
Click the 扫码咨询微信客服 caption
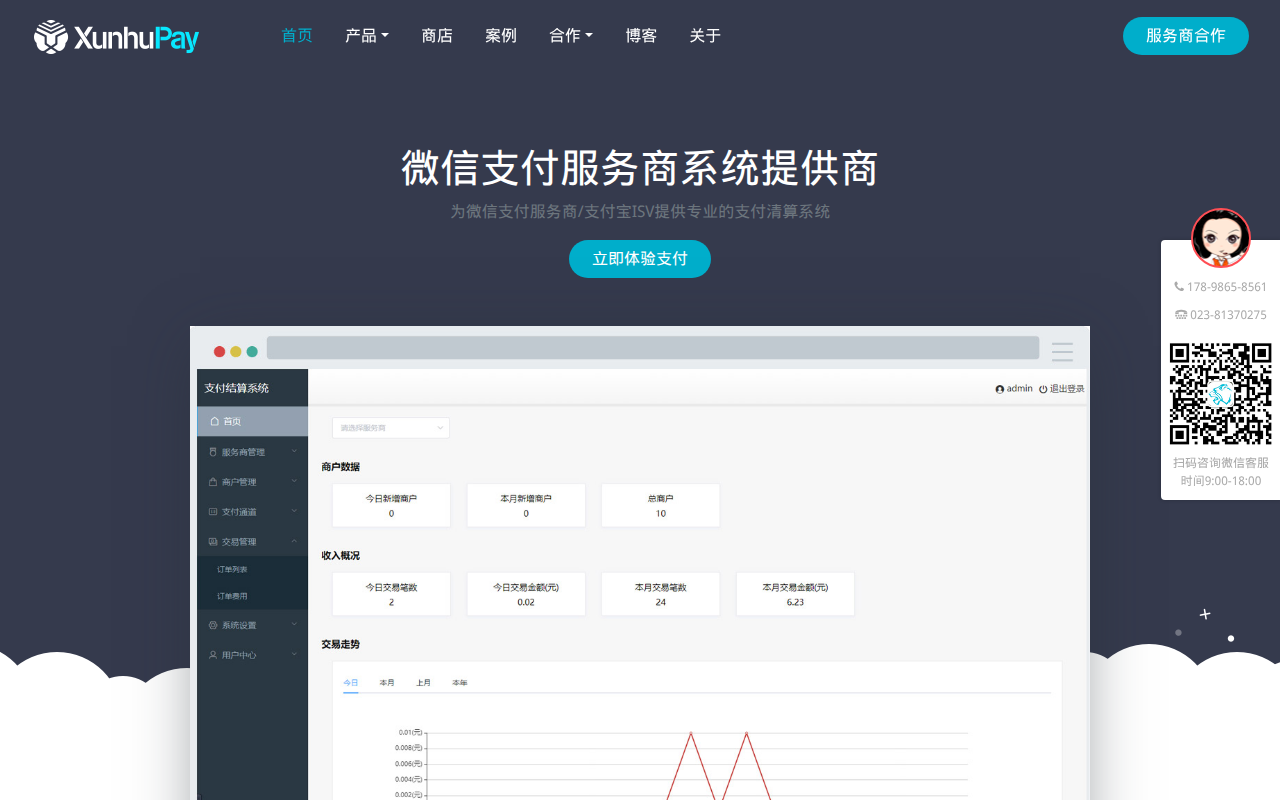(1221, 463)
